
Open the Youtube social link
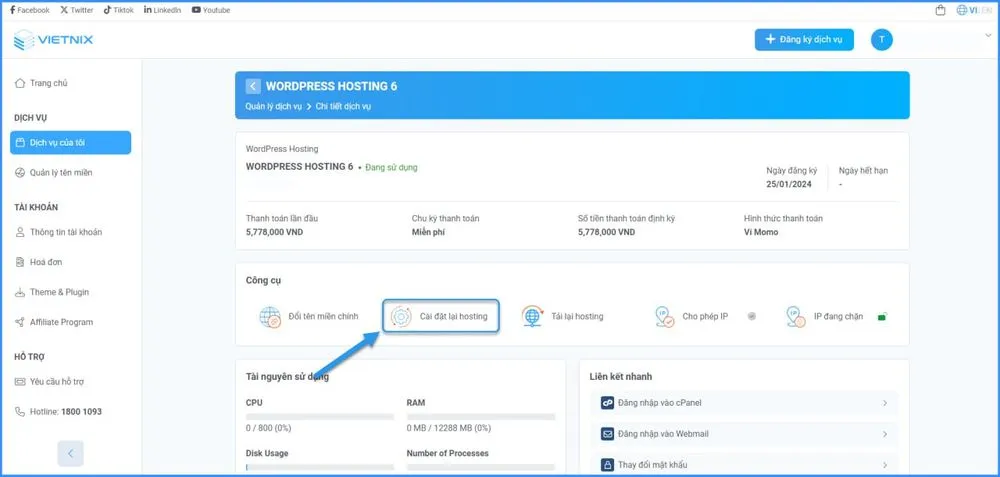(211, 10)
